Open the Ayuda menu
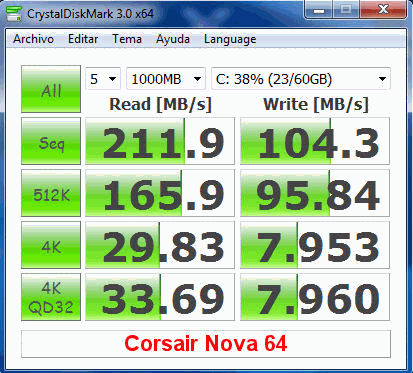 click(173, 39)
